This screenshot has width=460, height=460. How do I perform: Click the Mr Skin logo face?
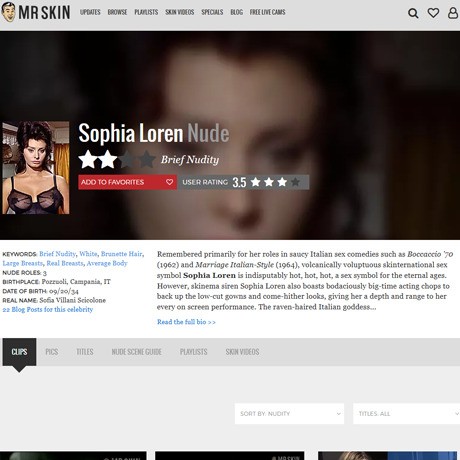tap(9, 12)
